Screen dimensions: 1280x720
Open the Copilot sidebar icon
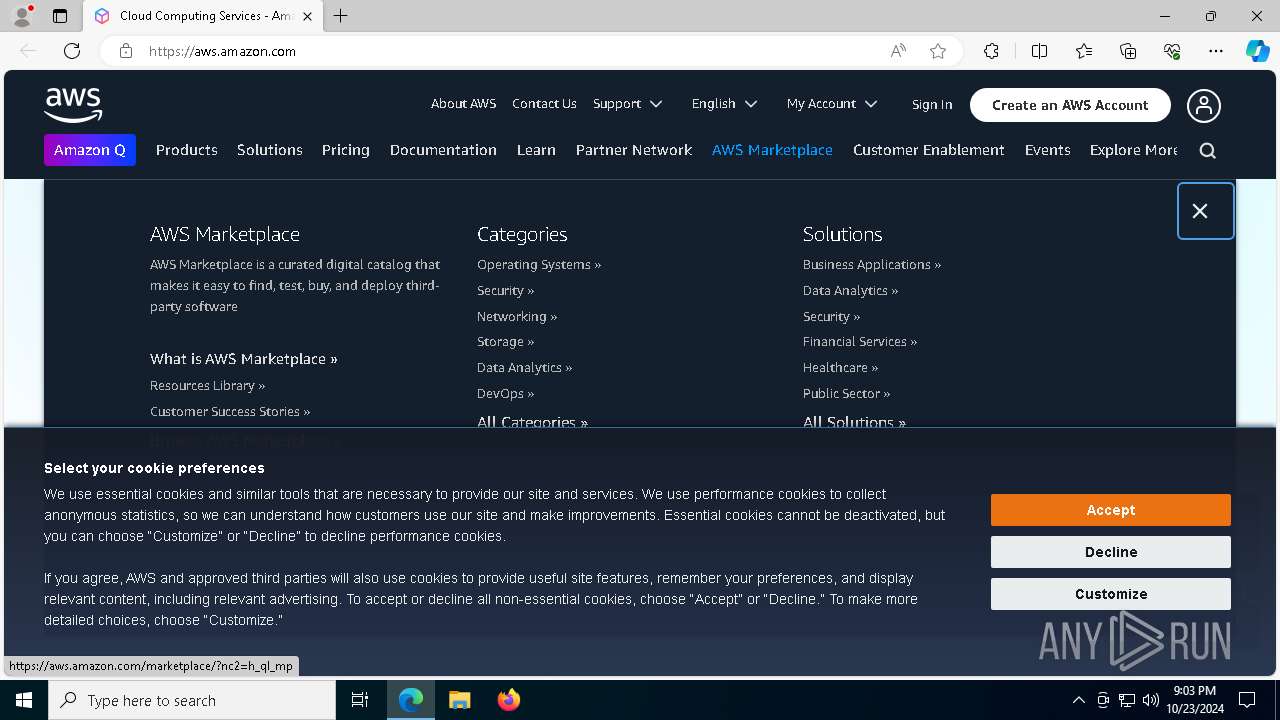point(1257,51)
